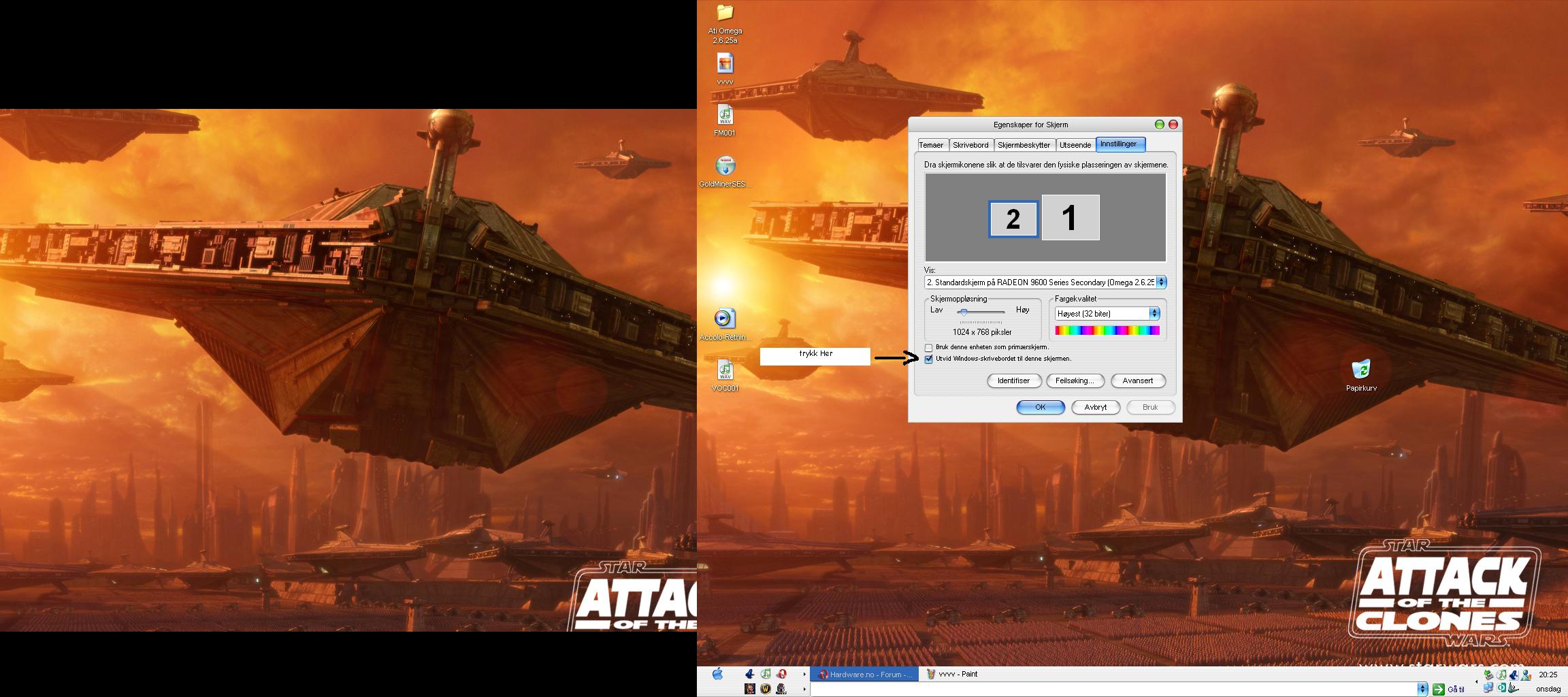Switch to Hardware.no - Forum taskbar window

864,674
